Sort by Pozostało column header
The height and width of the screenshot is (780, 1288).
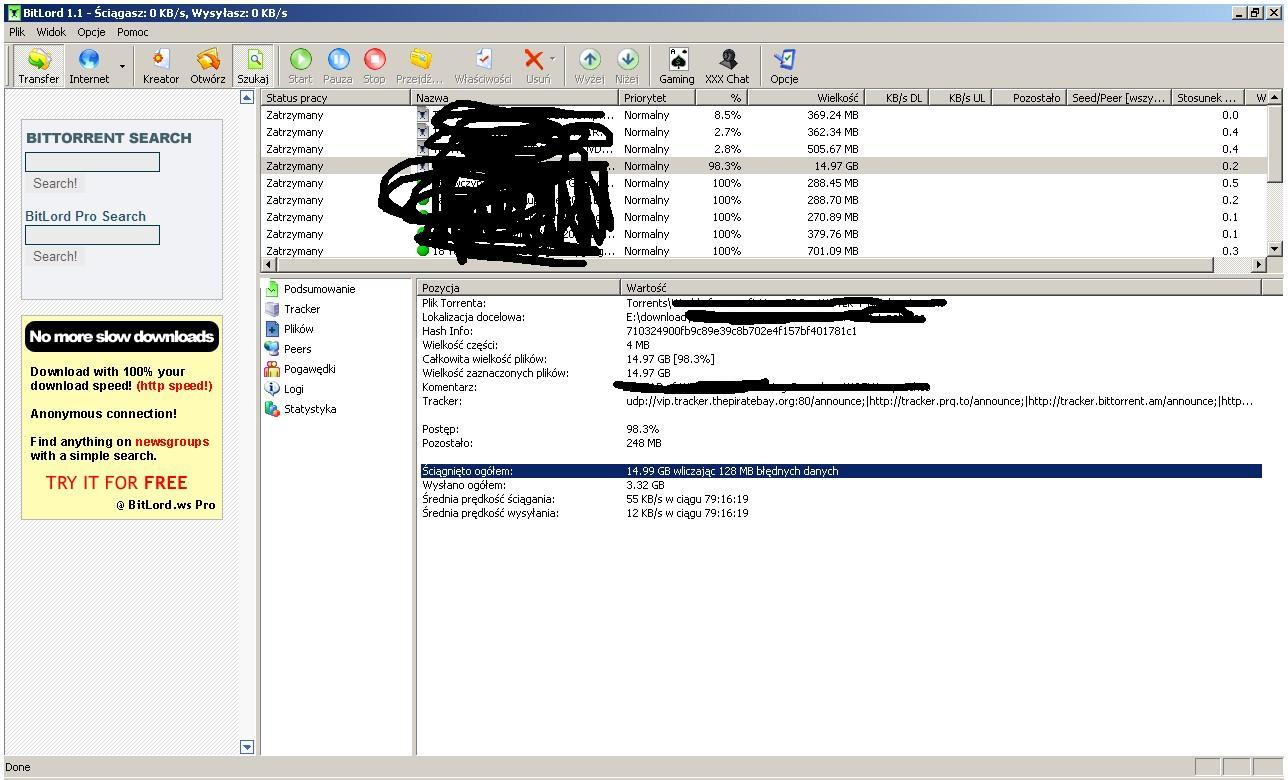[1028, 98]
